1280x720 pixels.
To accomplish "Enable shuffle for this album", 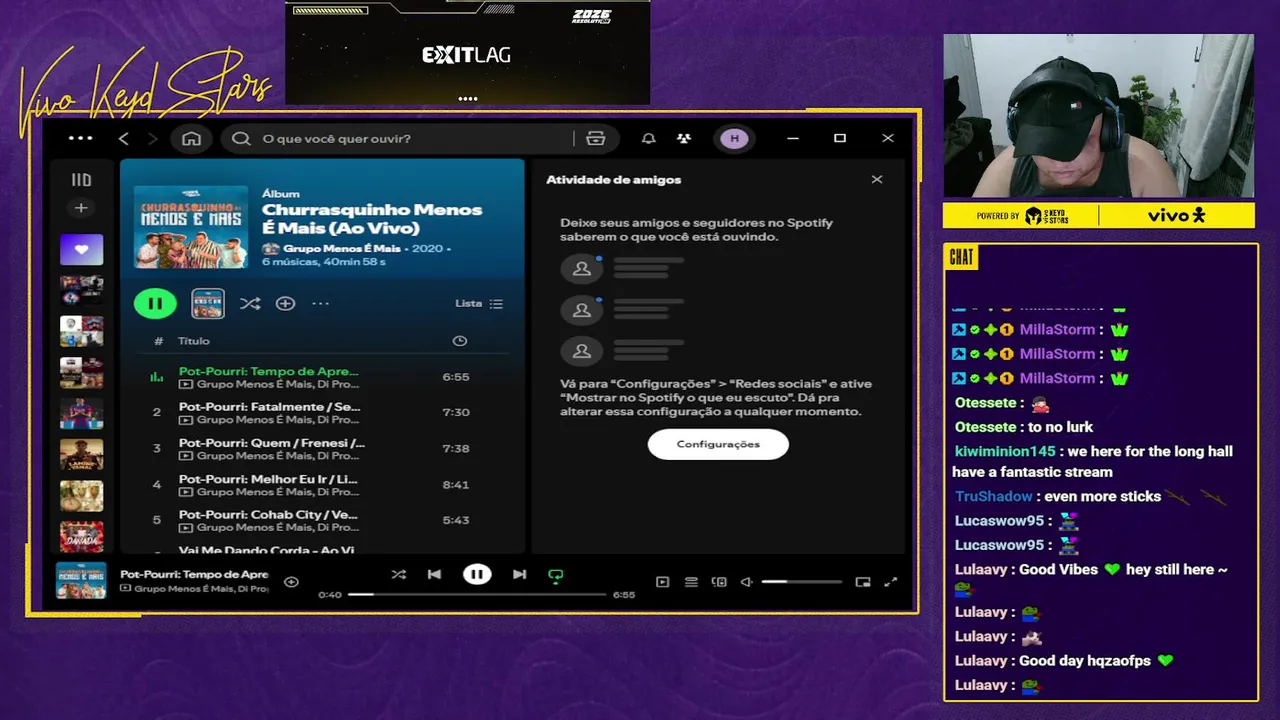I will click(x=250, y=303).
